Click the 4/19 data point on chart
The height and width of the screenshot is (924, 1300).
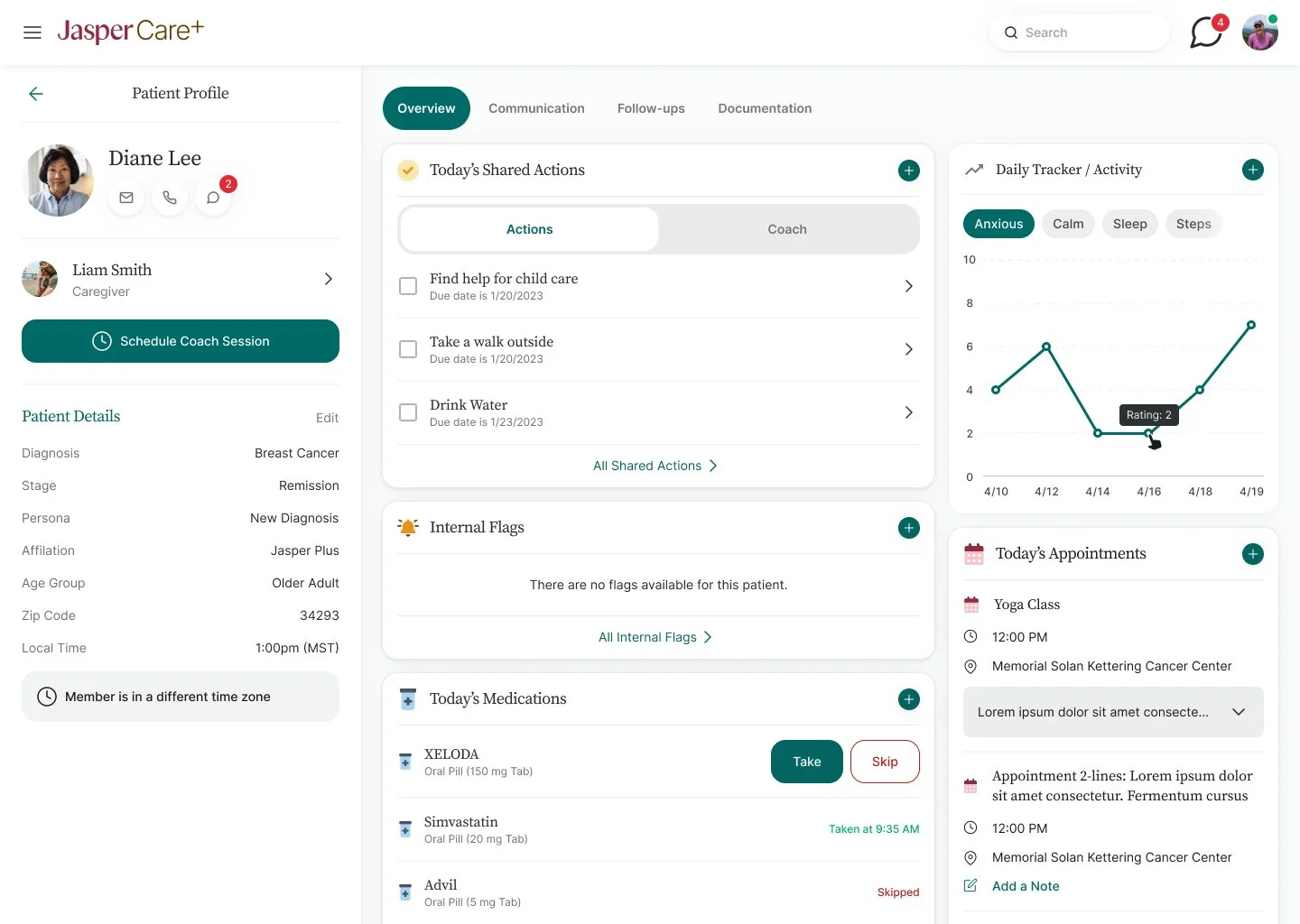[1251, 325]
